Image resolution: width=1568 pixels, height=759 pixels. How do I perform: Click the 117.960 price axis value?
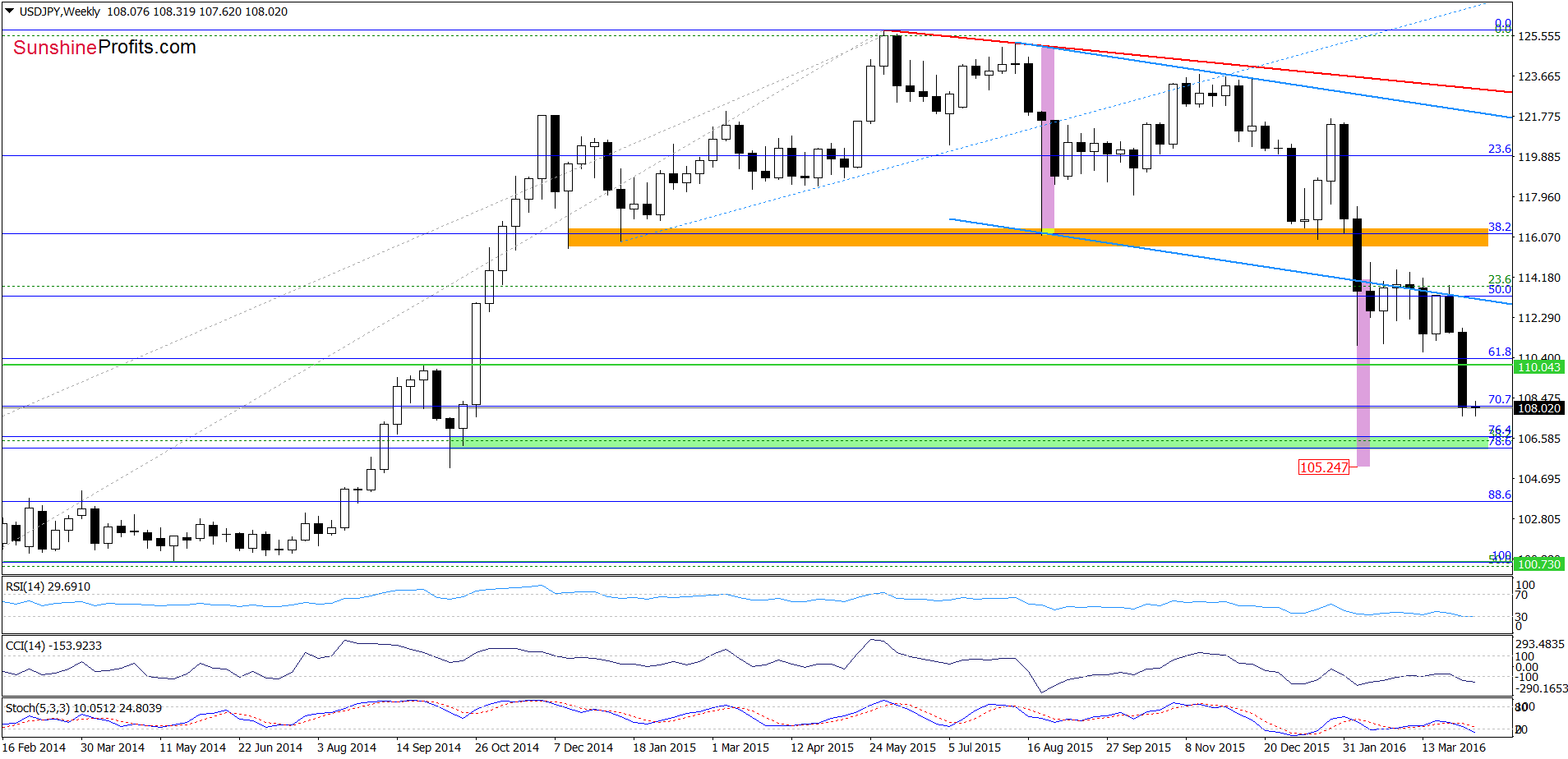click(x=1538, y=197)
